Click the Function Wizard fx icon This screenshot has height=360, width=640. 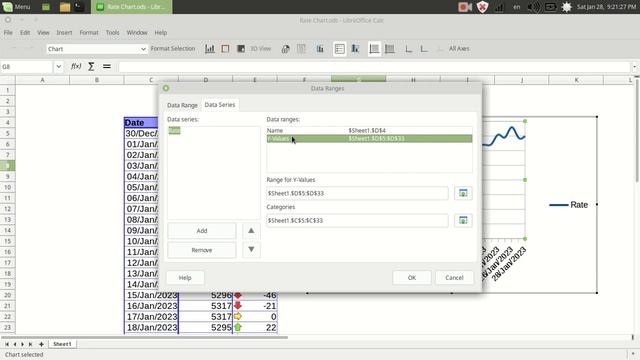point(76,66)
